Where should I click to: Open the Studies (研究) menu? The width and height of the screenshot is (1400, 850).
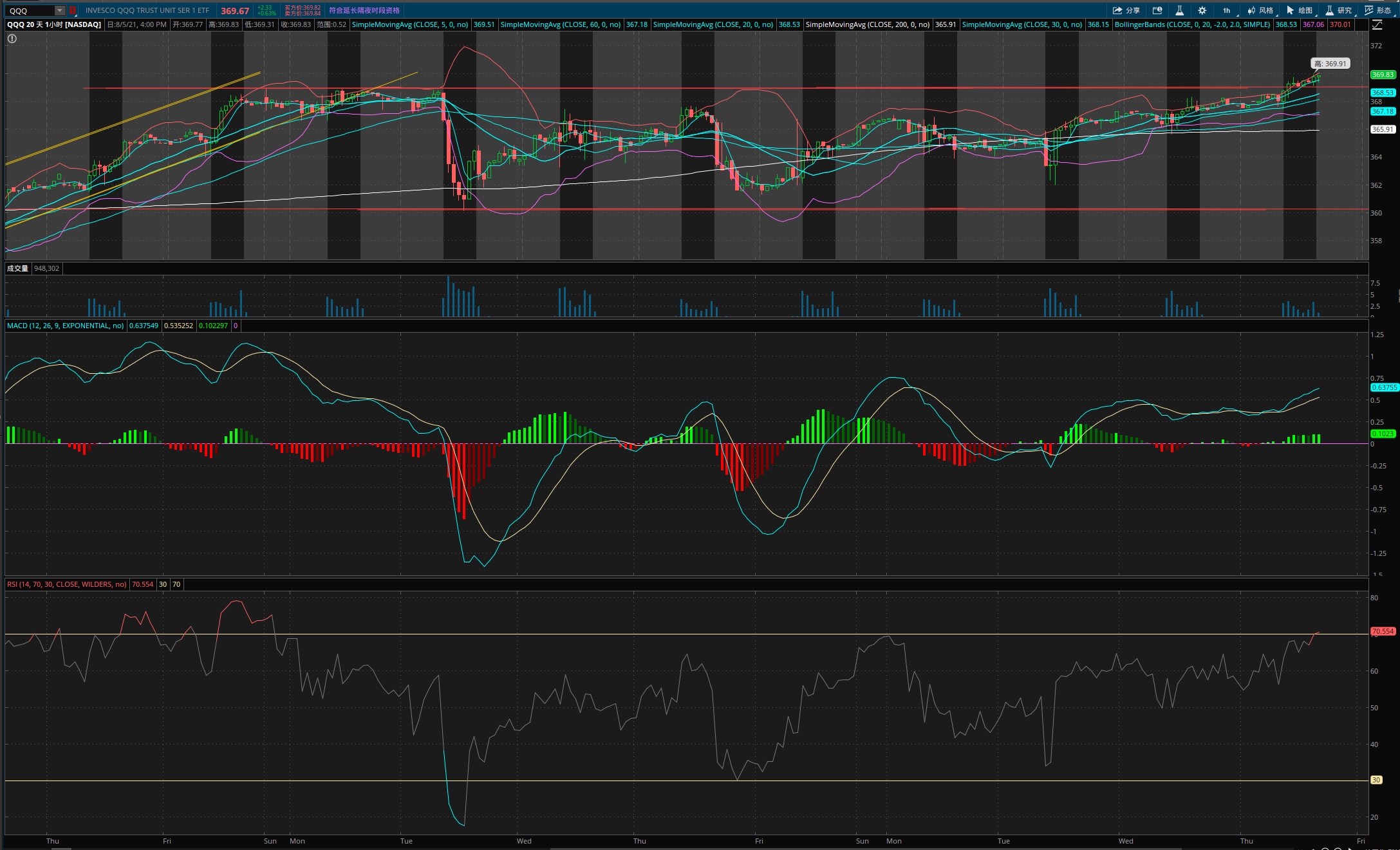tap(1338, 10)
